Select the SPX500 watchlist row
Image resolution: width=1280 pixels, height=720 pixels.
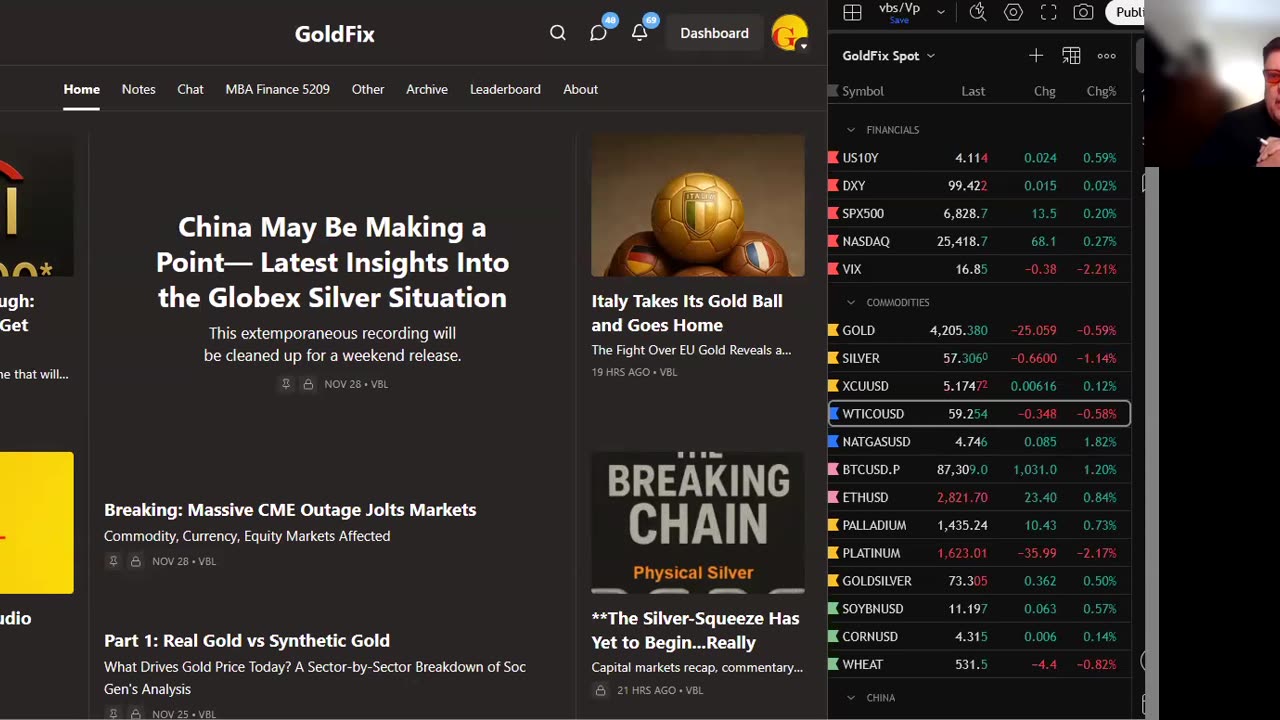pos(980,213)
